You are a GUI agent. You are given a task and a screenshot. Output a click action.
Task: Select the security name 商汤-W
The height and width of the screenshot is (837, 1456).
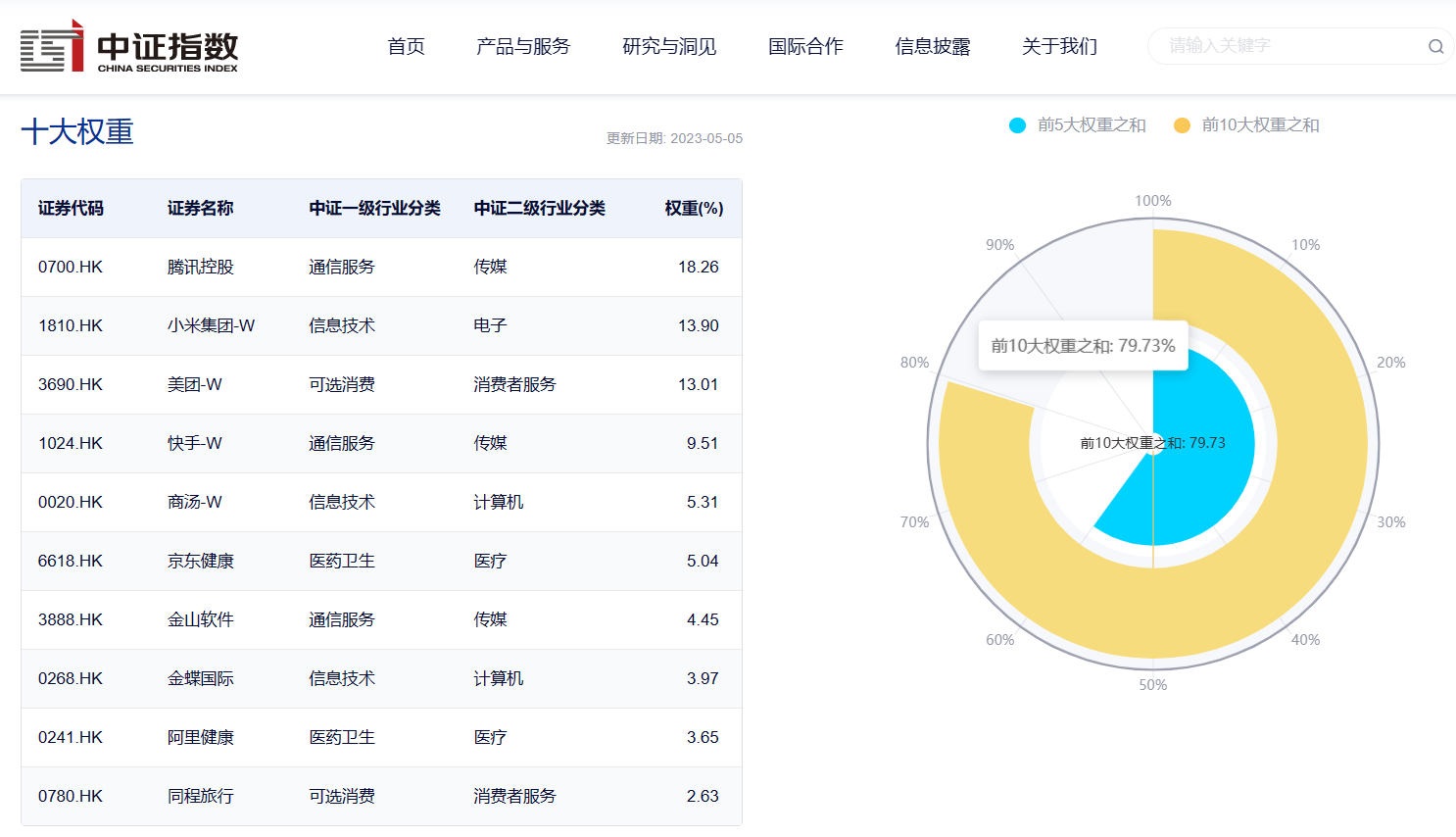coord(195,502)
